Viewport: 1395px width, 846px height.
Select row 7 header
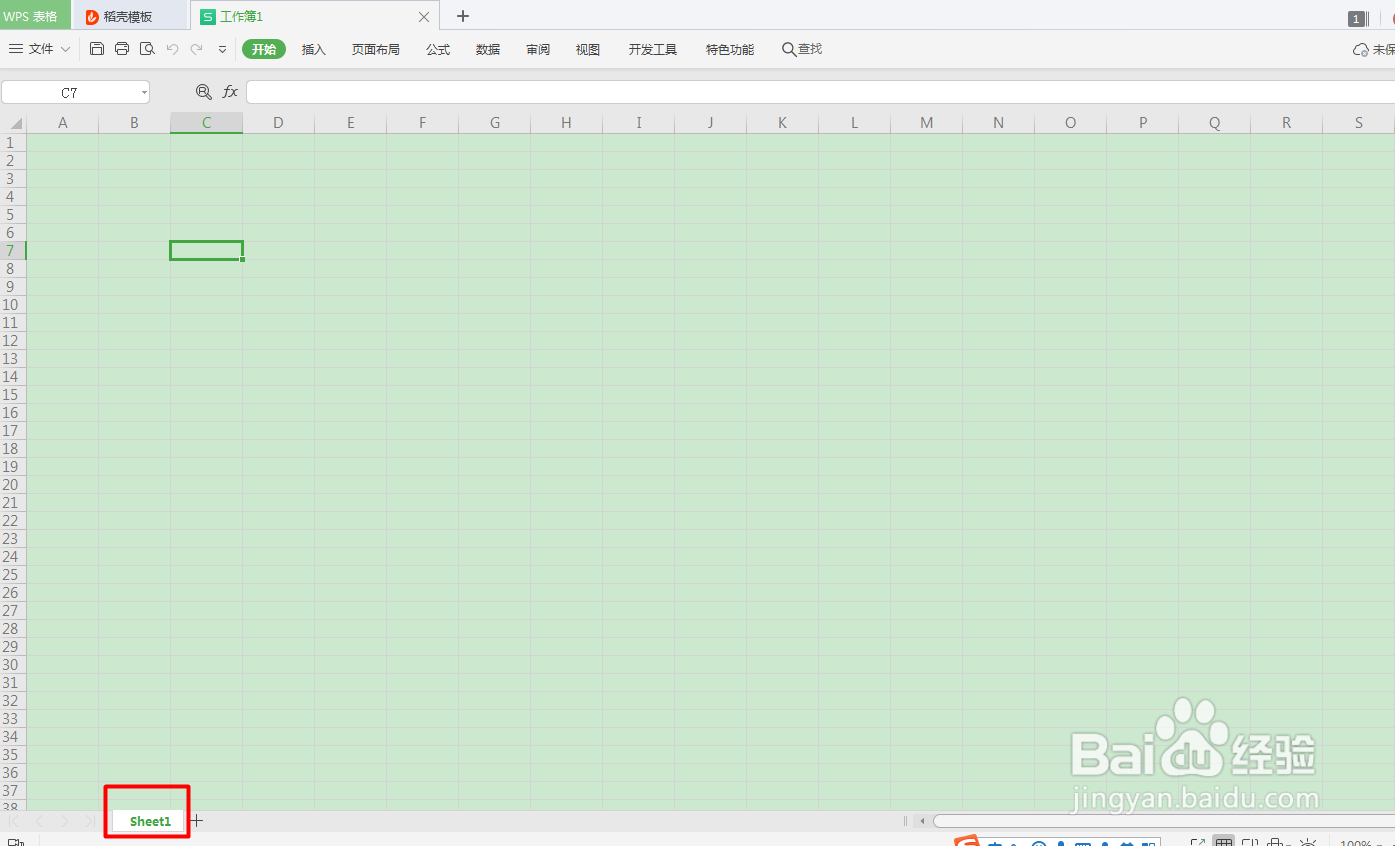13,251
